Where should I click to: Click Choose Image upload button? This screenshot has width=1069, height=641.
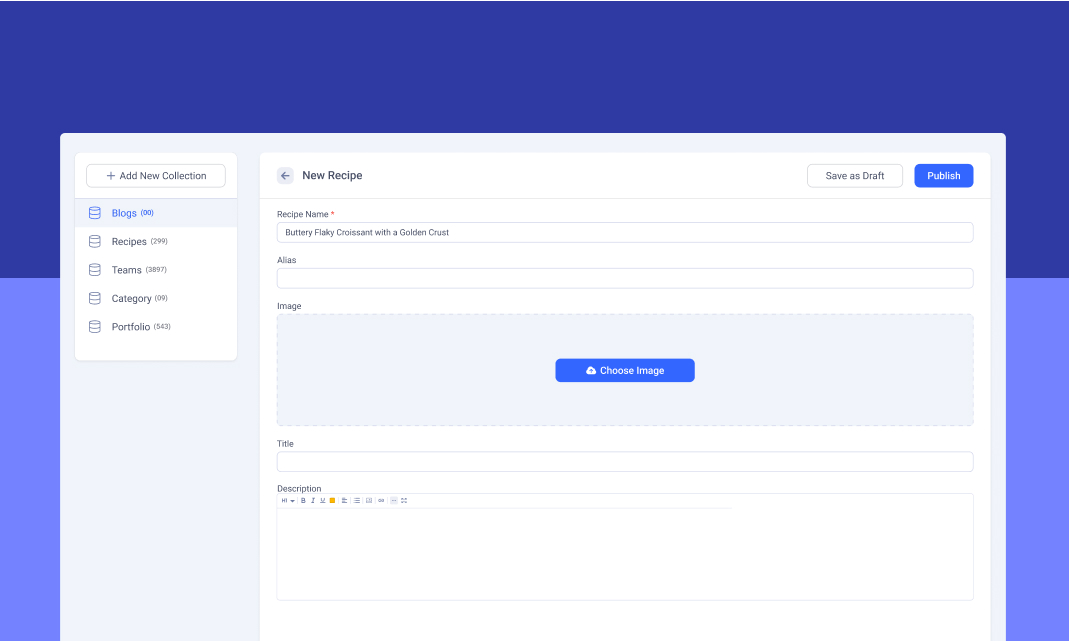coord(625,371)
